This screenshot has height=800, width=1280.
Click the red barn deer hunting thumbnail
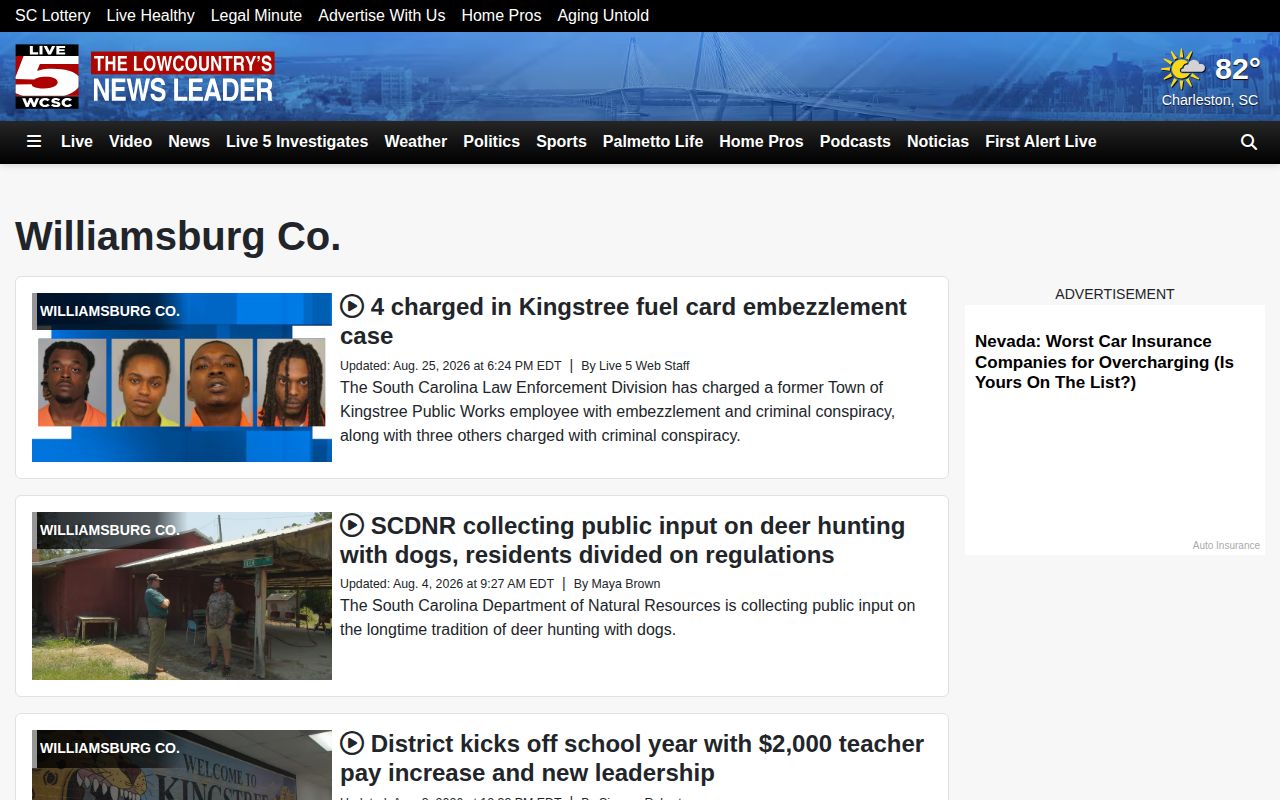[x=182, y=596]
